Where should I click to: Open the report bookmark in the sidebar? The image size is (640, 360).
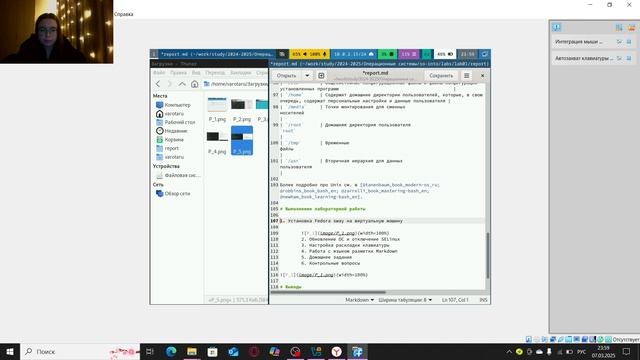[168, 148]
